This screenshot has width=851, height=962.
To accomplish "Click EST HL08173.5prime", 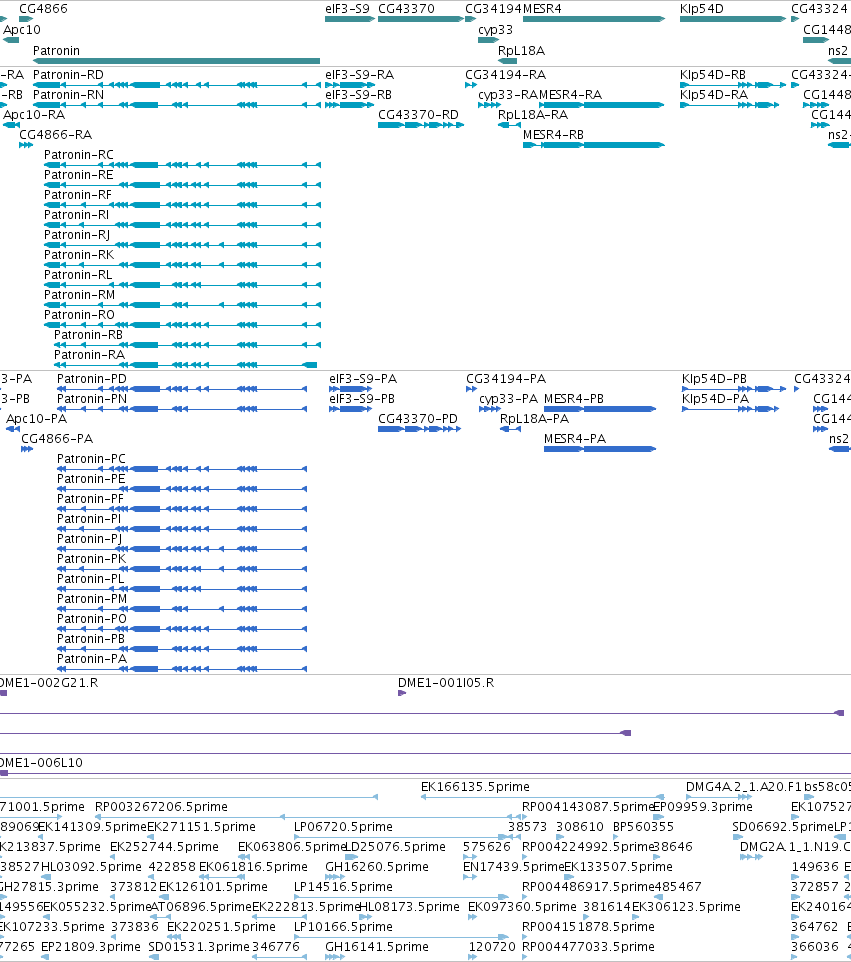I will pyautogui.click(x=365, y=917).
